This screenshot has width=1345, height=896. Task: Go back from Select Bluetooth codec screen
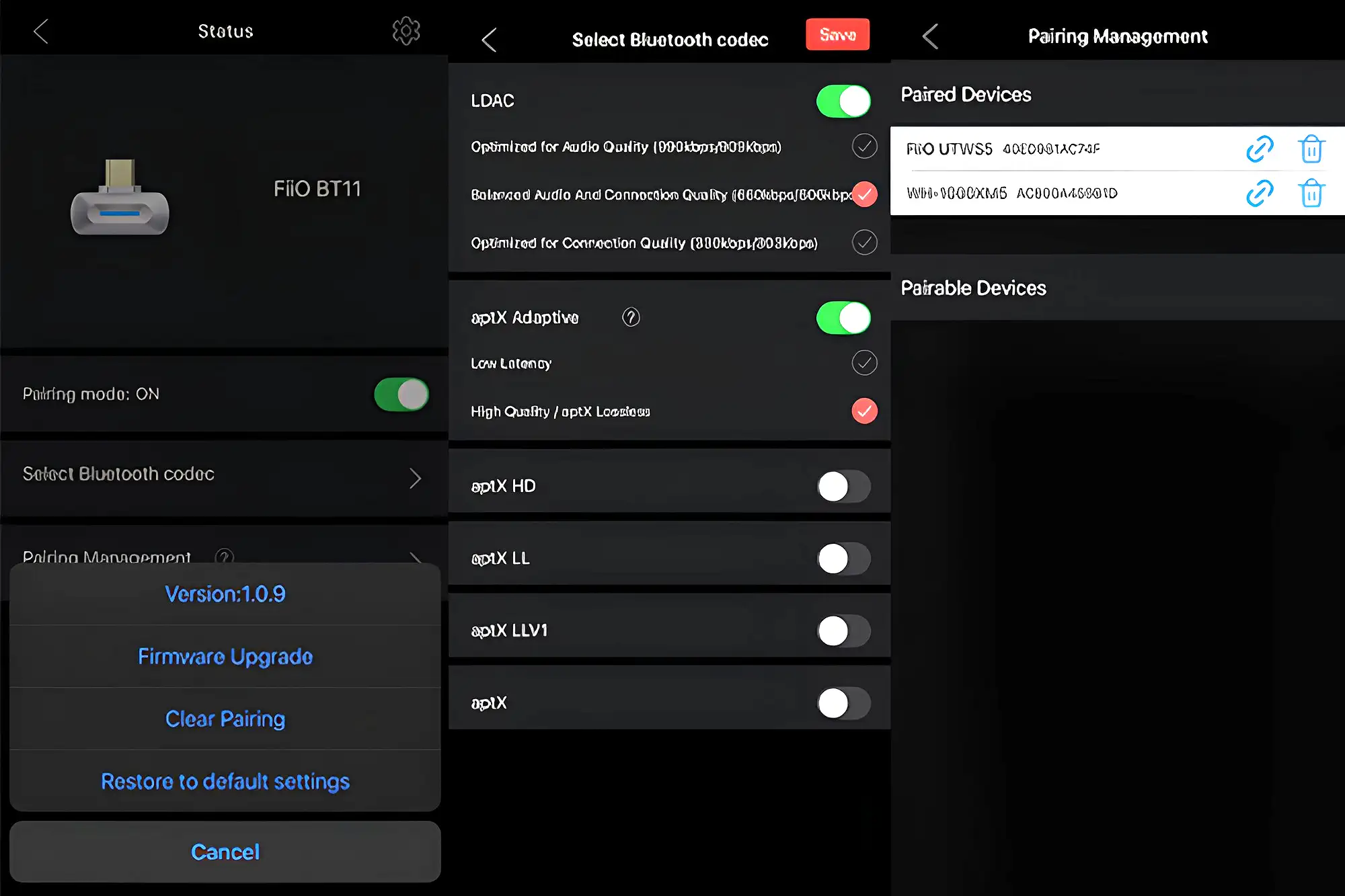pos(489,40)
